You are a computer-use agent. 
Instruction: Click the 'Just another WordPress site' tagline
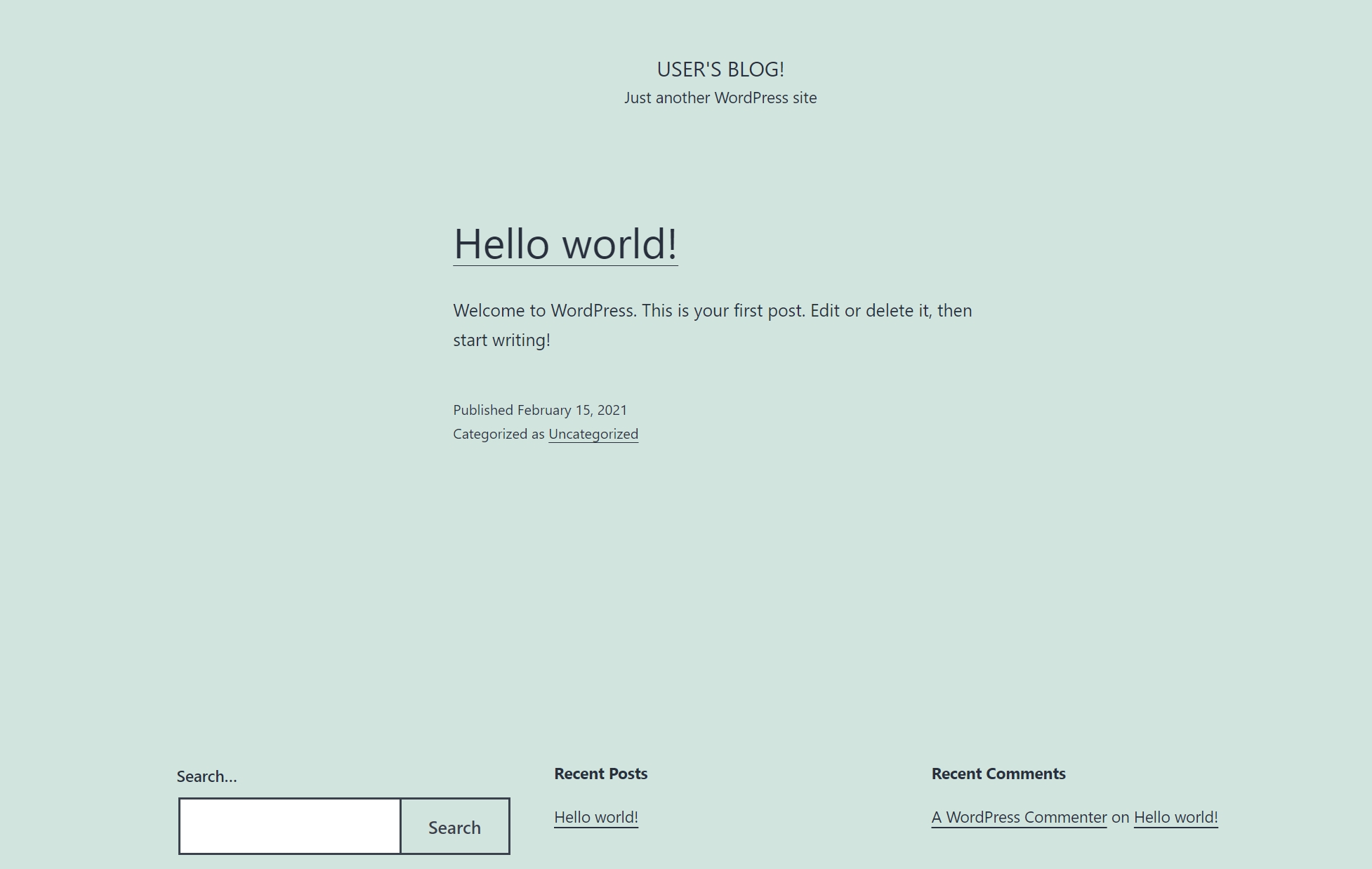tap(720, 98)
